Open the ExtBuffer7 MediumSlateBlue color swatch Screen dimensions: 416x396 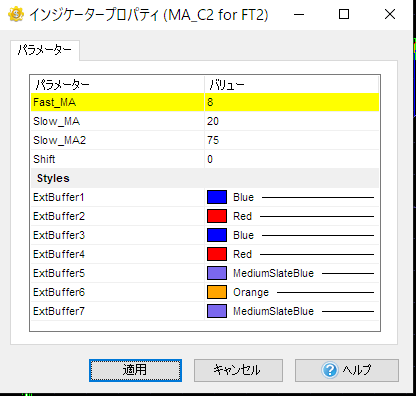217,311
